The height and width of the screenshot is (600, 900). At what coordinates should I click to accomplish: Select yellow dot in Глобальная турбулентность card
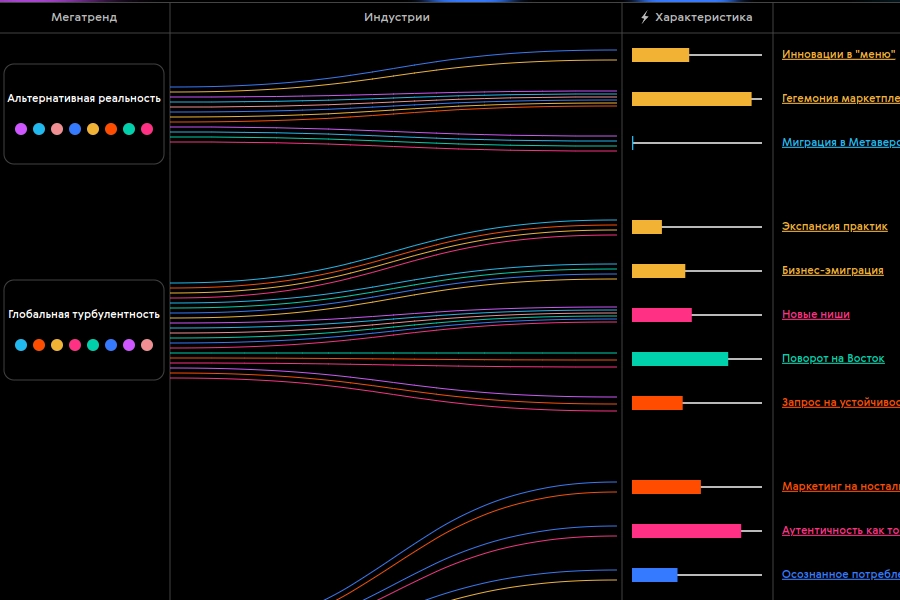pyautogui.click(x=57, y=345)
